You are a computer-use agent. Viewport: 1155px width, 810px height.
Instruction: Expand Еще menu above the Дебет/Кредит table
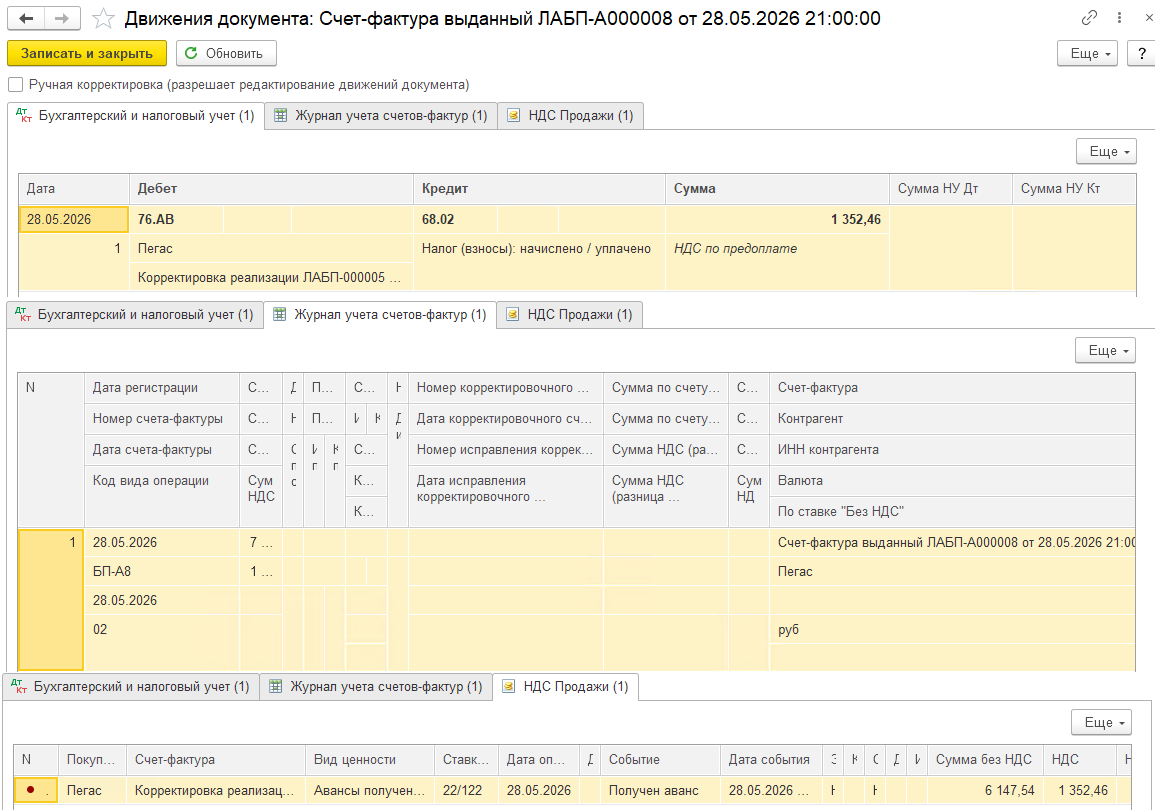[x=1106, y=151]
